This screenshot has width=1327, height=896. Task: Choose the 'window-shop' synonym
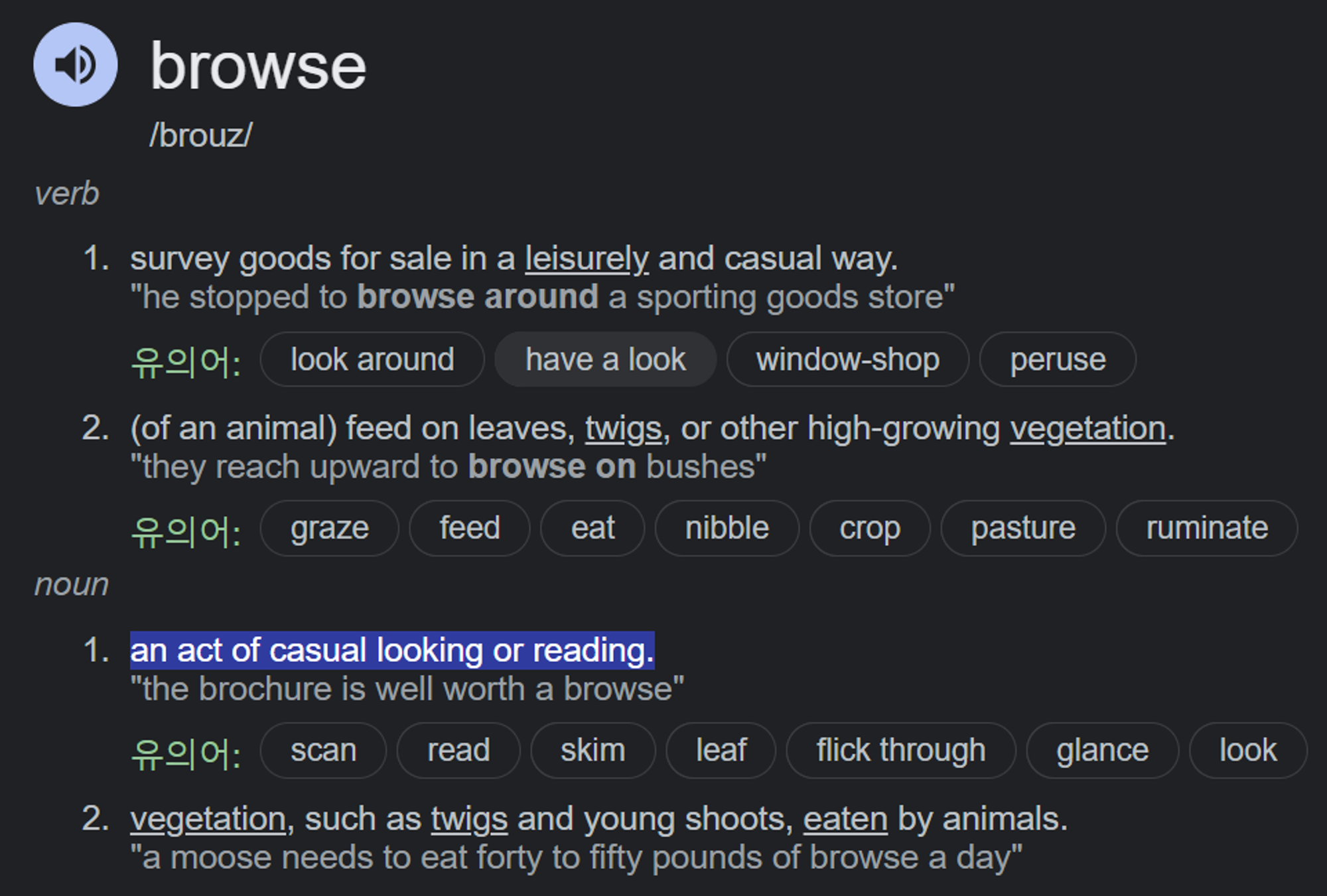pyautogui.click(x=847, y=359)
